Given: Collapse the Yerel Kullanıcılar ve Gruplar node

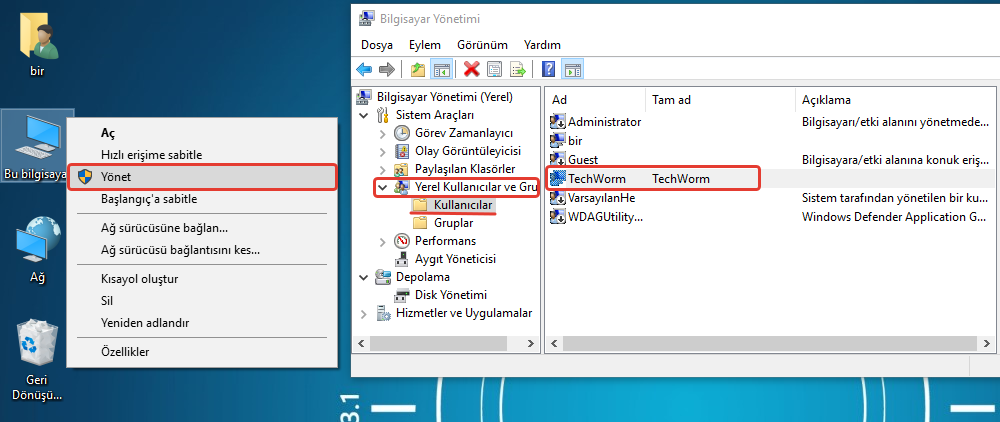Looking at the screenshot, I should (x=383, y=187).
